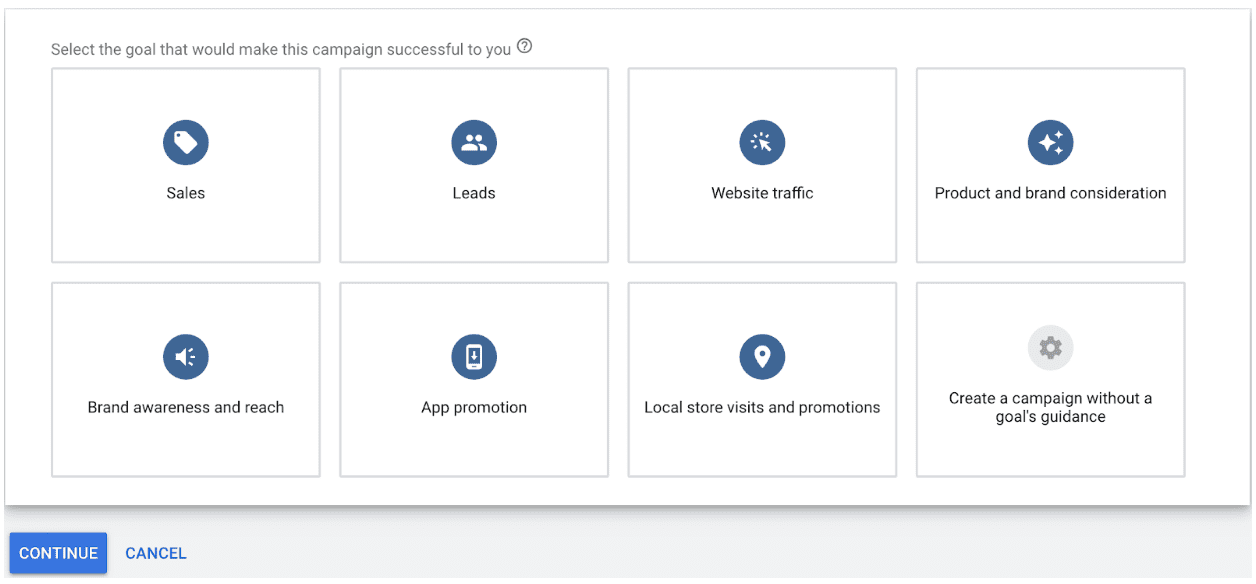Choose the Product and brand consideration label

(1050, 193)
